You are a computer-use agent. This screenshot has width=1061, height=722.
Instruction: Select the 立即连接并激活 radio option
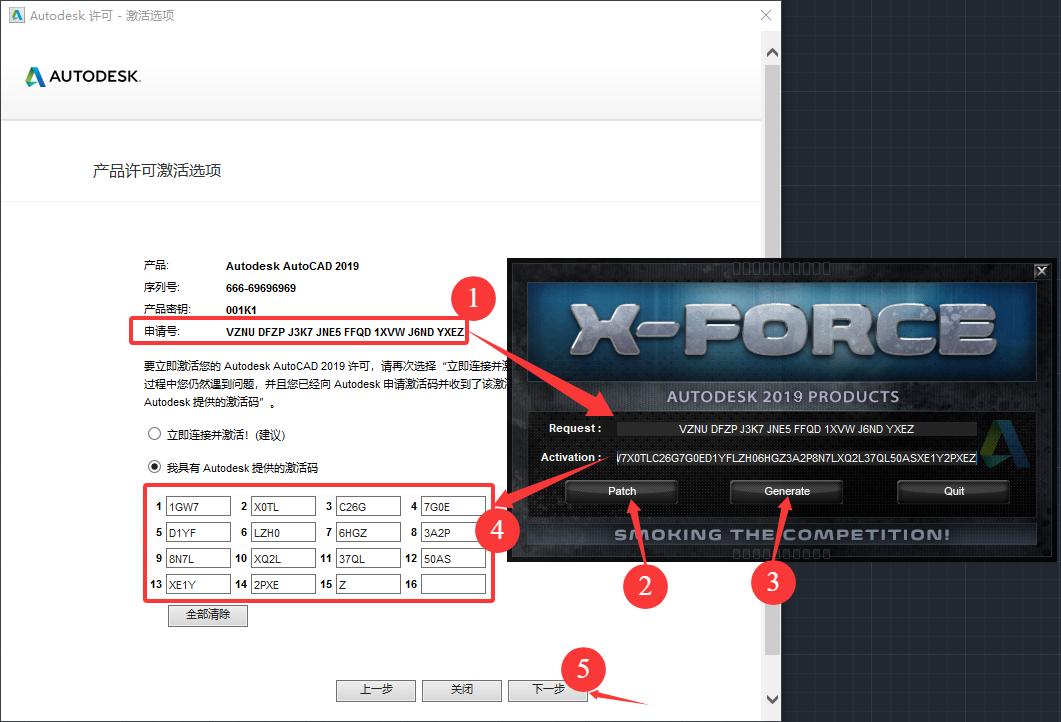pos(154,435)
